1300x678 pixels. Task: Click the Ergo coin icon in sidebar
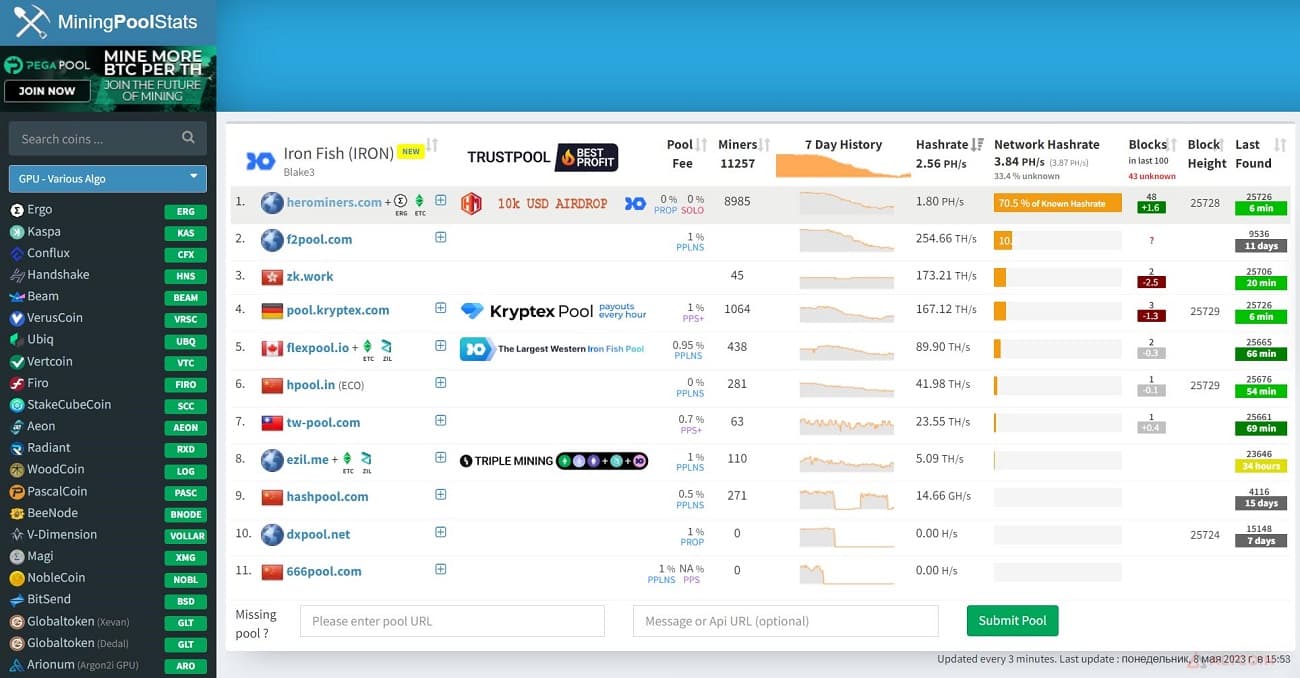click(17, 210)
